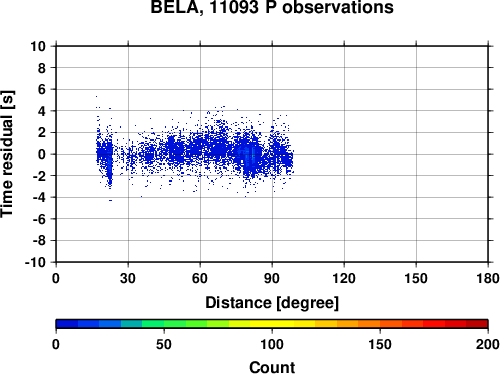
Task: Click the y-axis tick label 0
Action: [x=42, y=154]
